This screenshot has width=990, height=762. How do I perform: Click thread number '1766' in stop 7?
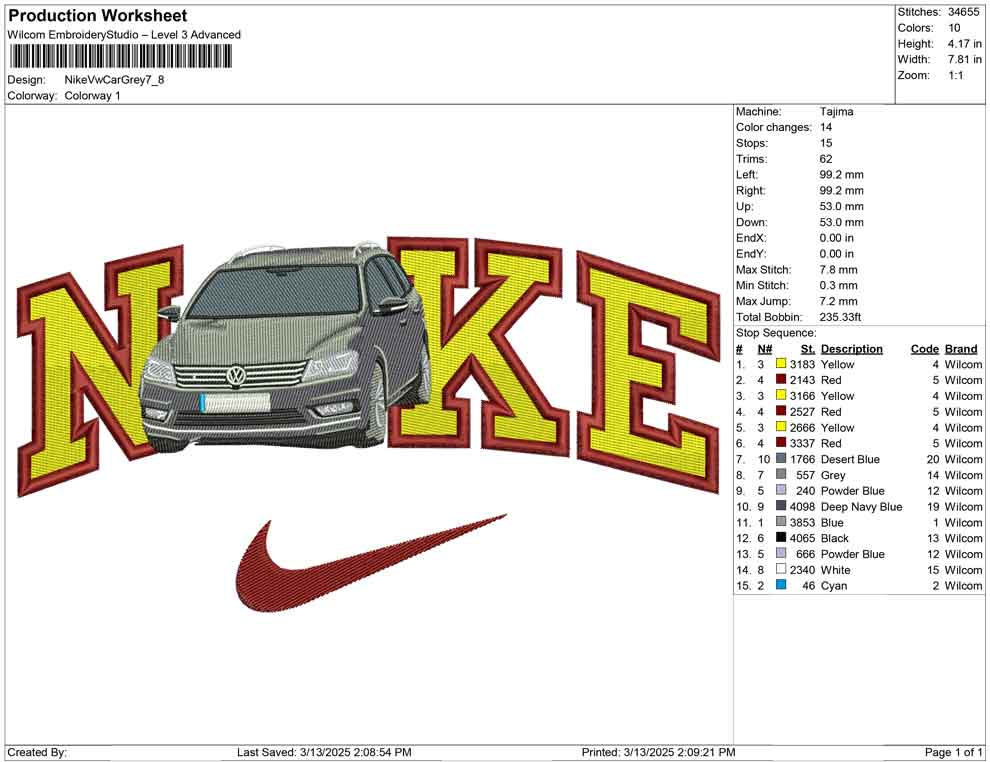pyautogui.click(x=802, y=459)
